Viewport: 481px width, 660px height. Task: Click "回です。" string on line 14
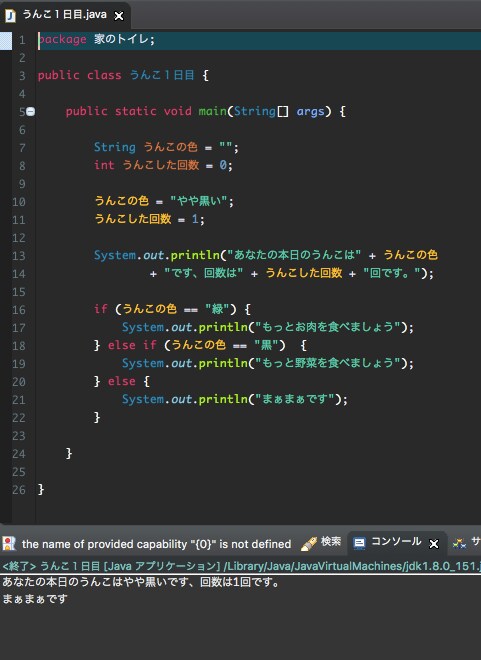pos(392,273)
